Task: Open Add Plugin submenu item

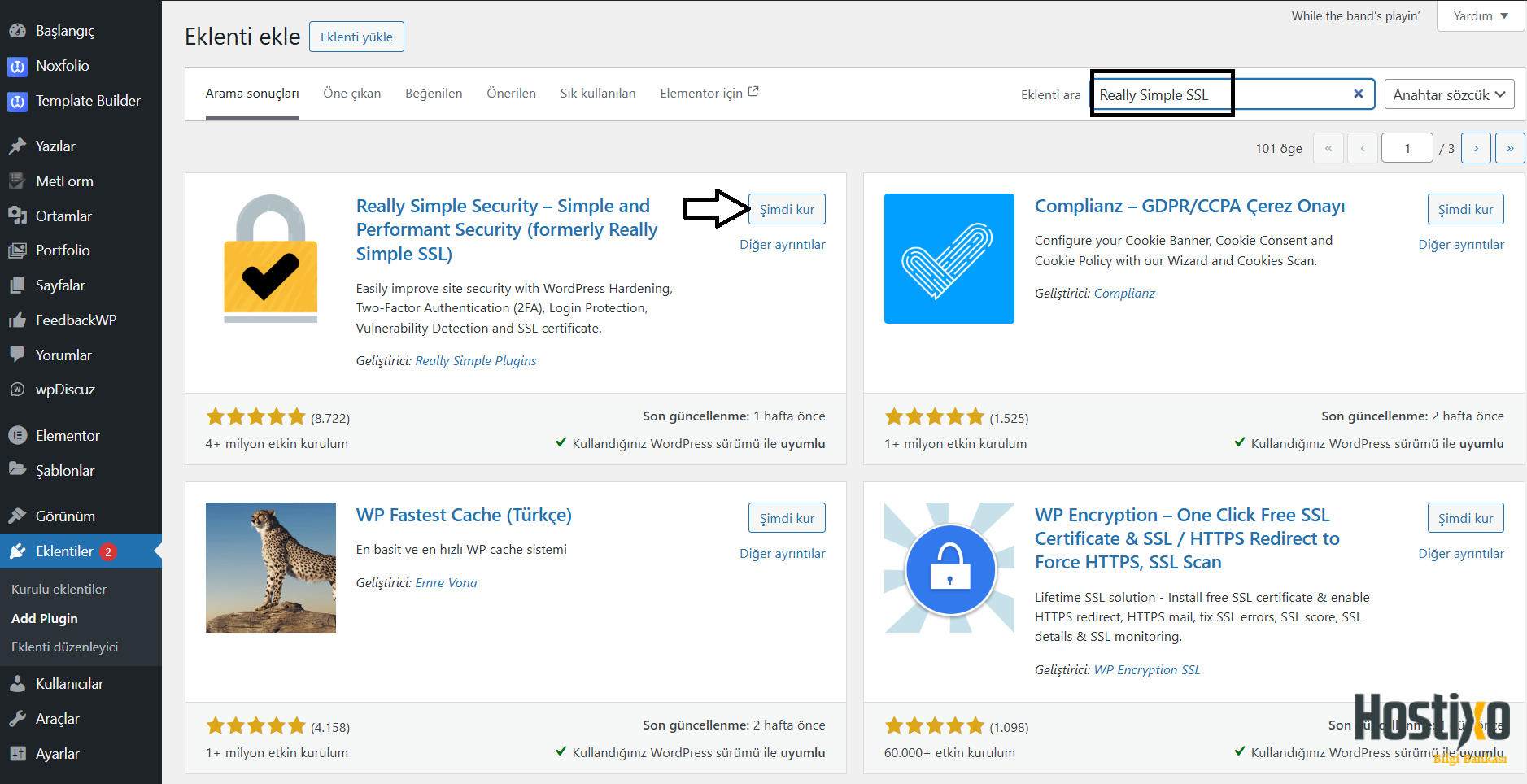Action: point(45,619)
